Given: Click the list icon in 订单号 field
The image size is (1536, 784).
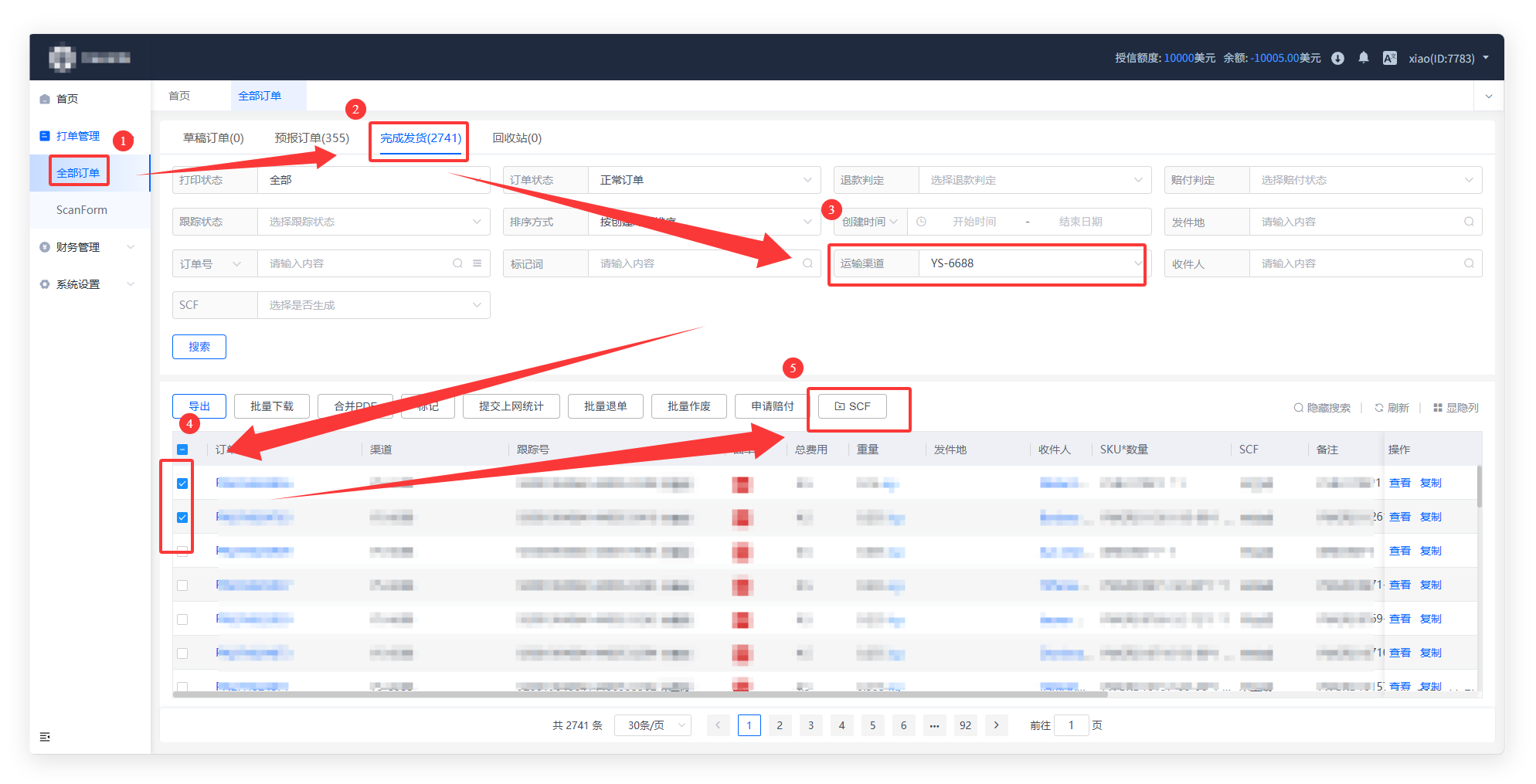Looking at the screenshot, I should pyautogui.click(x=477, y=263).
